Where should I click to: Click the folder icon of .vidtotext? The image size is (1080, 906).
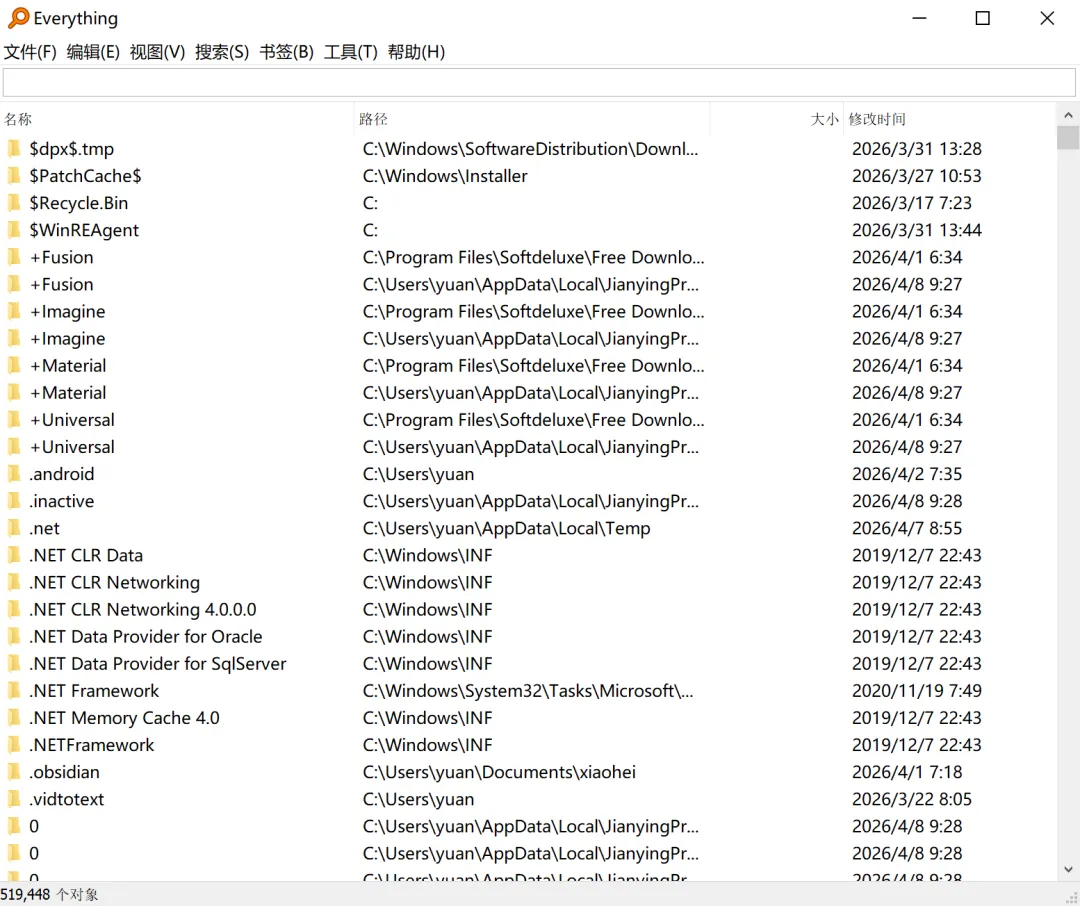coord(14,799)
